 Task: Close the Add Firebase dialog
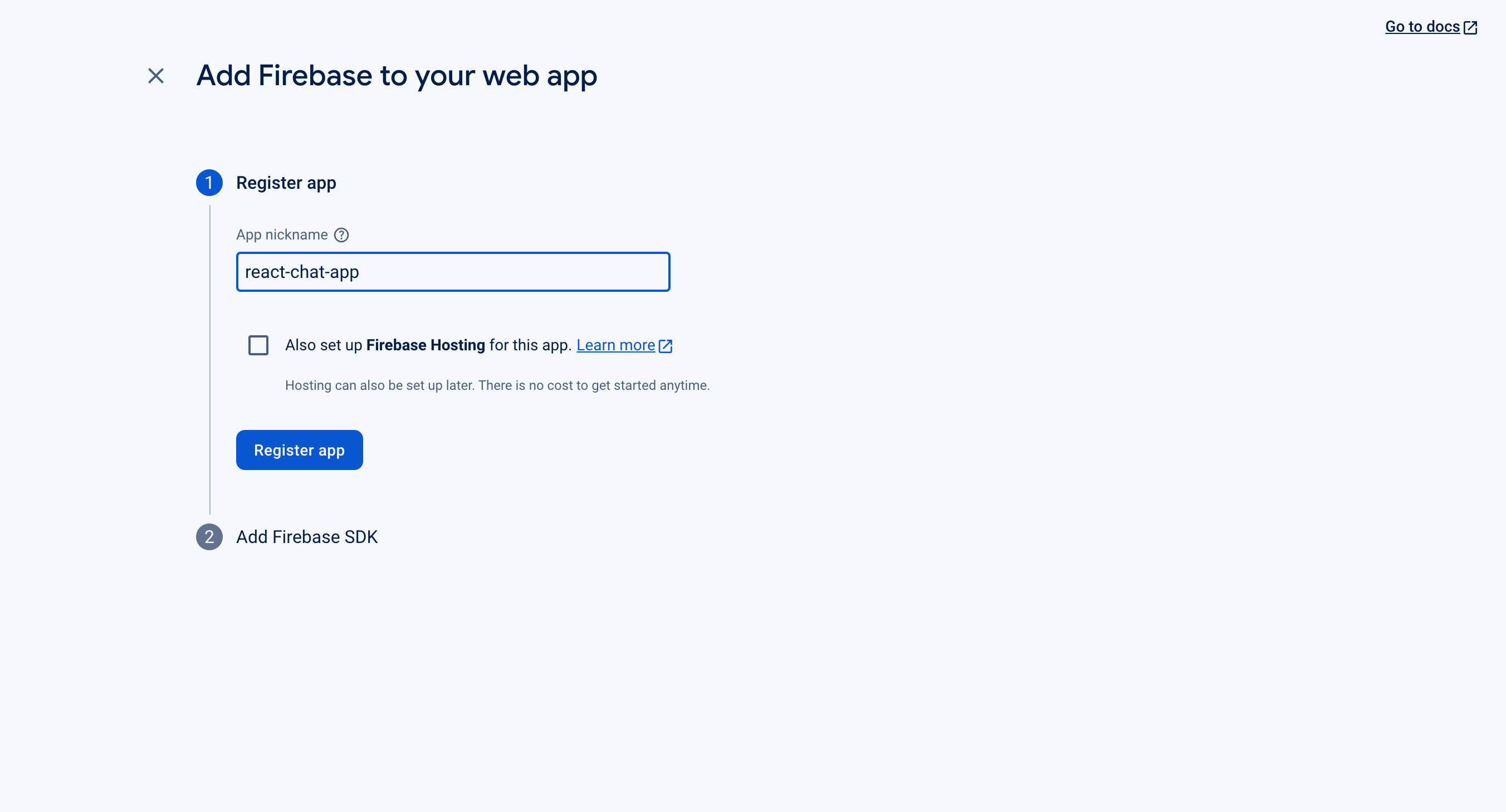[155, 76]
